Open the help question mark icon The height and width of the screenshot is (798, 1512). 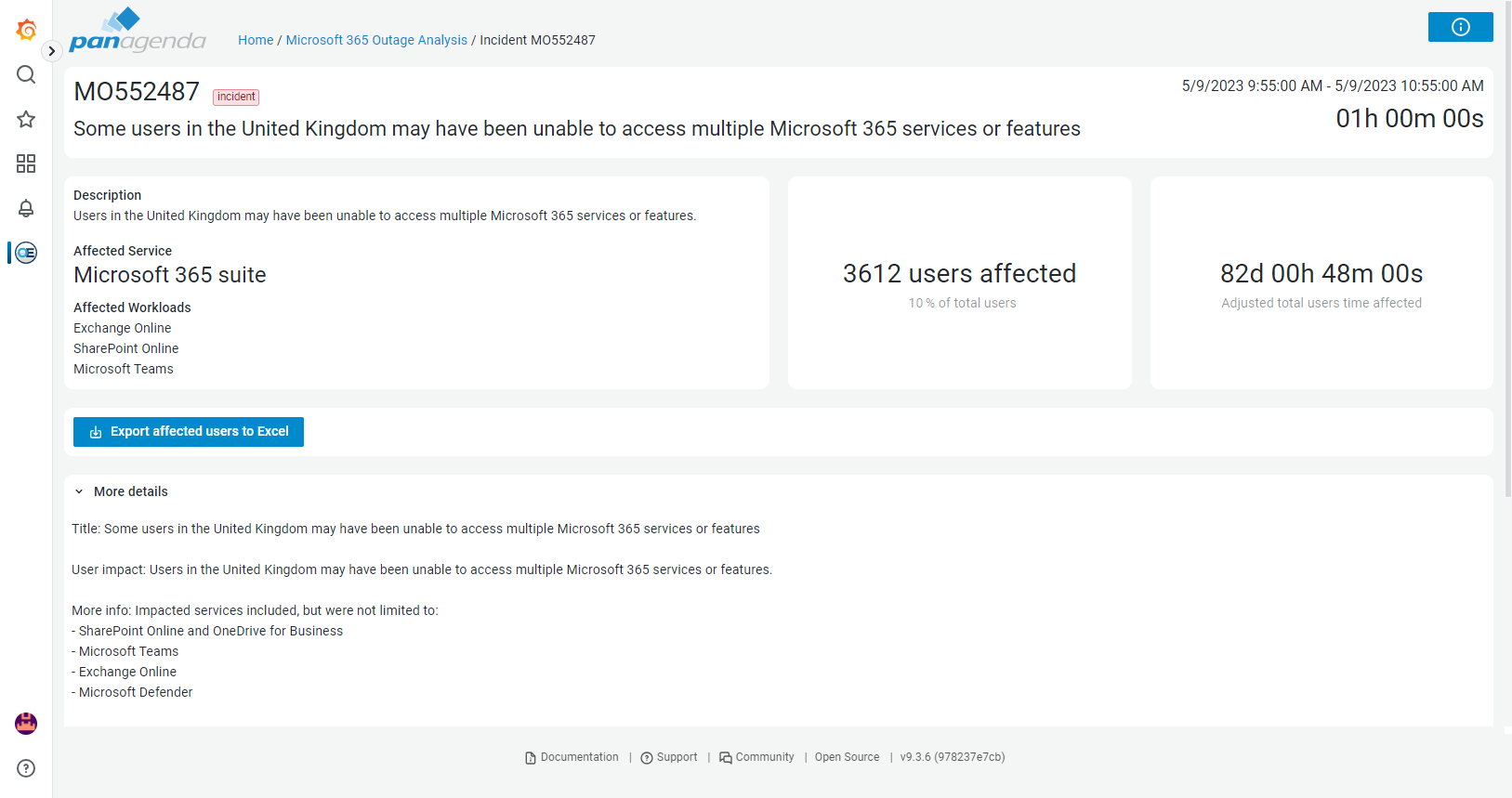26,768
